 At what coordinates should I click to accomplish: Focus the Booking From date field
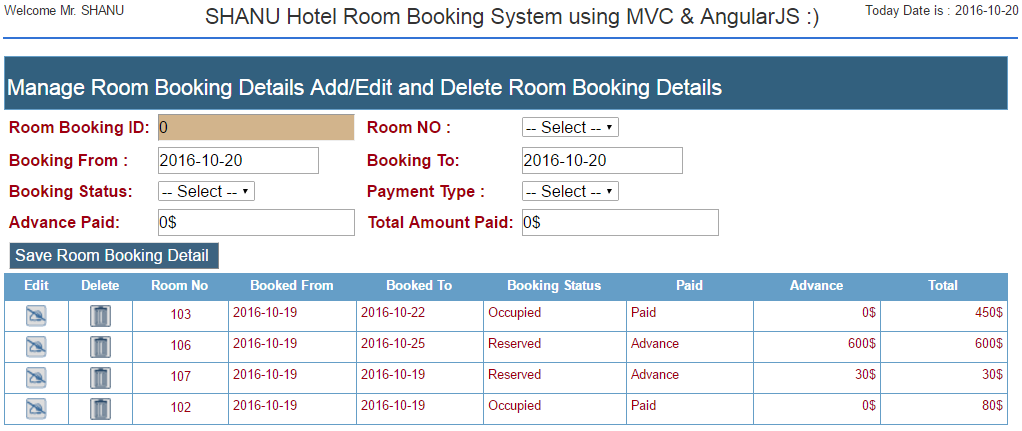tap(239, 160)
